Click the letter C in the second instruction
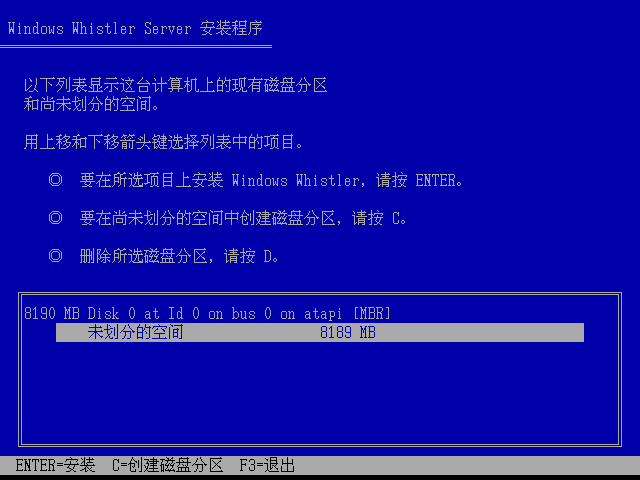This screenshot has width=640, height=480. [396, 218]
